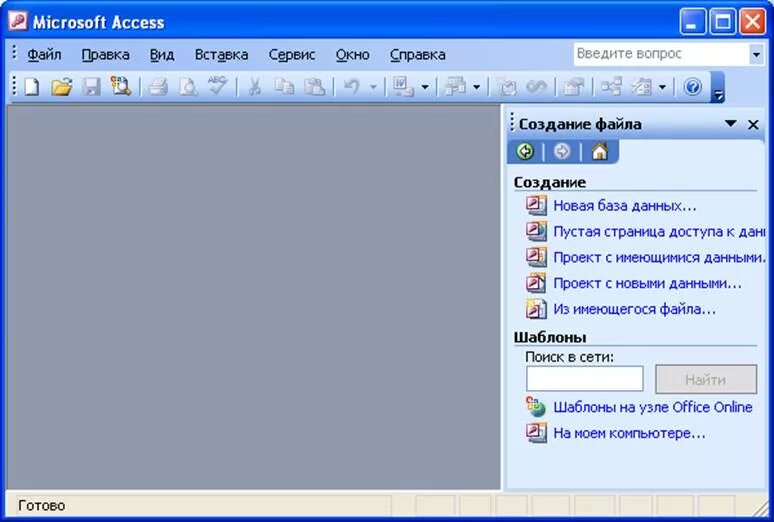Open the 'Создание файла' task pane menu arrow
This screenshot has width=774, height=522.
[x=731, y=123]
